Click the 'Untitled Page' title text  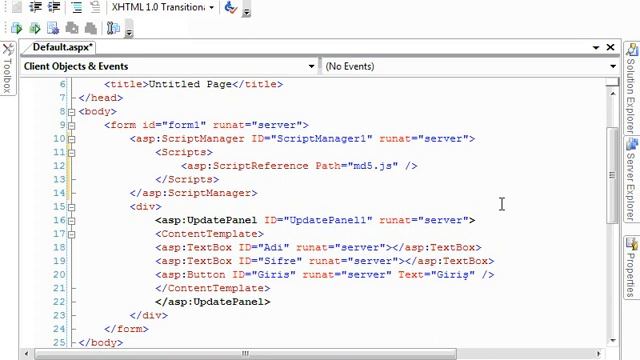click(190, 84)
